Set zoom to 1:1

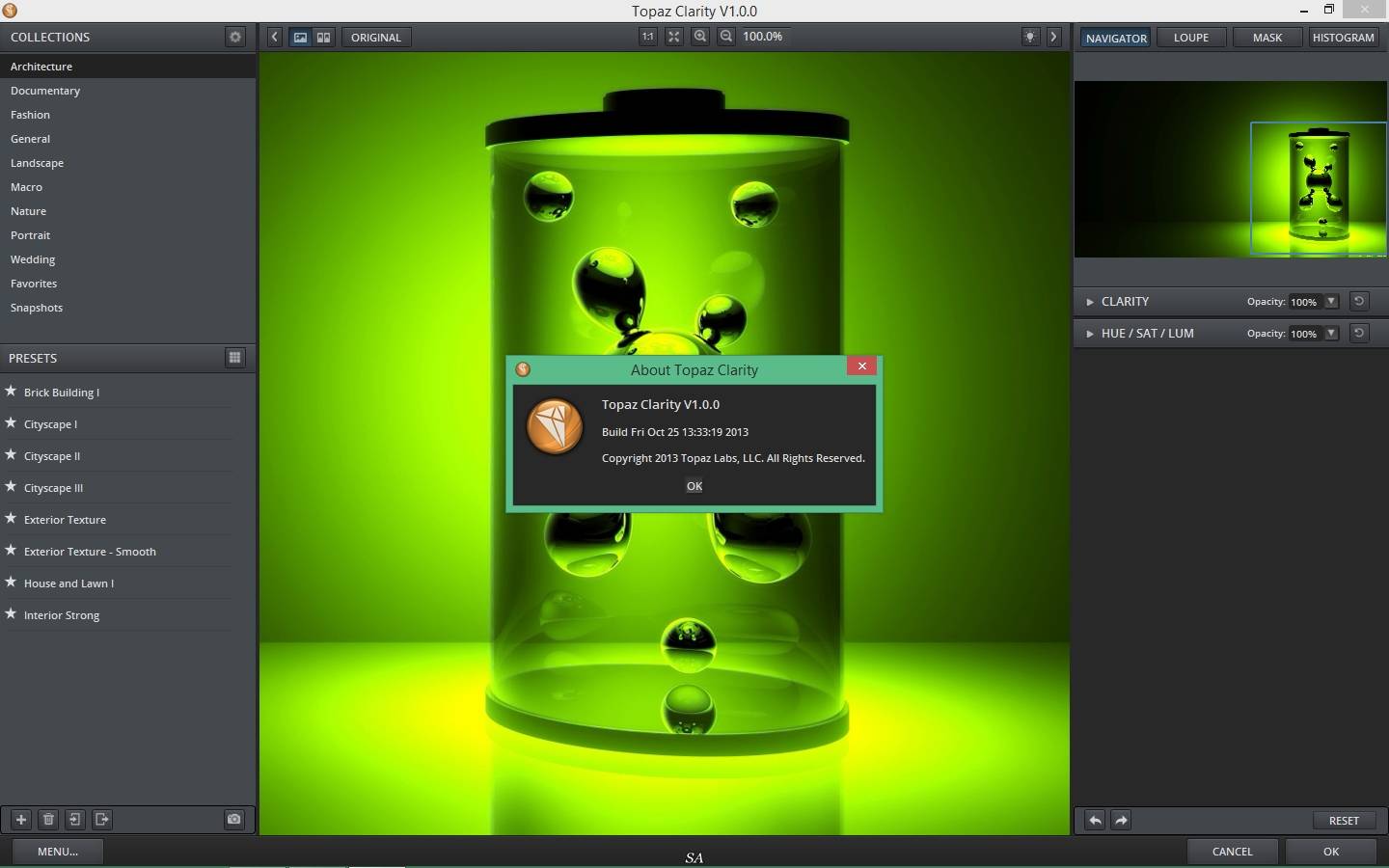pyautogui.click(x=647, y=37)
